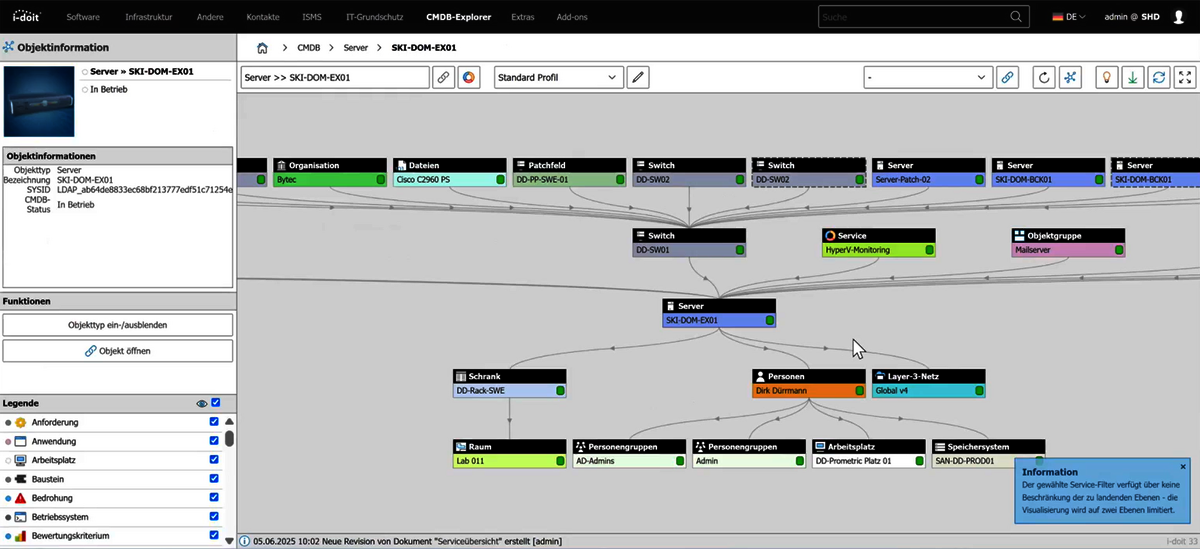Click into the Suche search field

click(910, 17)
